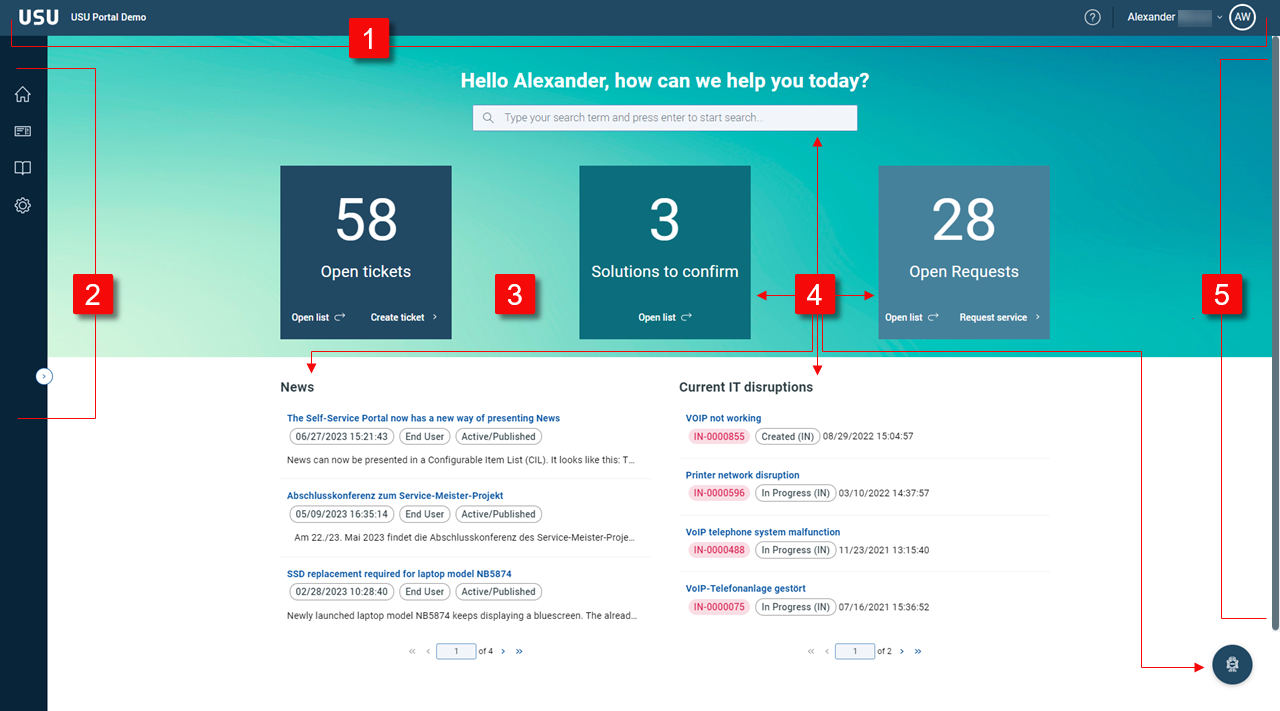This screenshot has width=1280, height=711.
Task: Click the AW user avatar circle
Action: coord(1242,17)
